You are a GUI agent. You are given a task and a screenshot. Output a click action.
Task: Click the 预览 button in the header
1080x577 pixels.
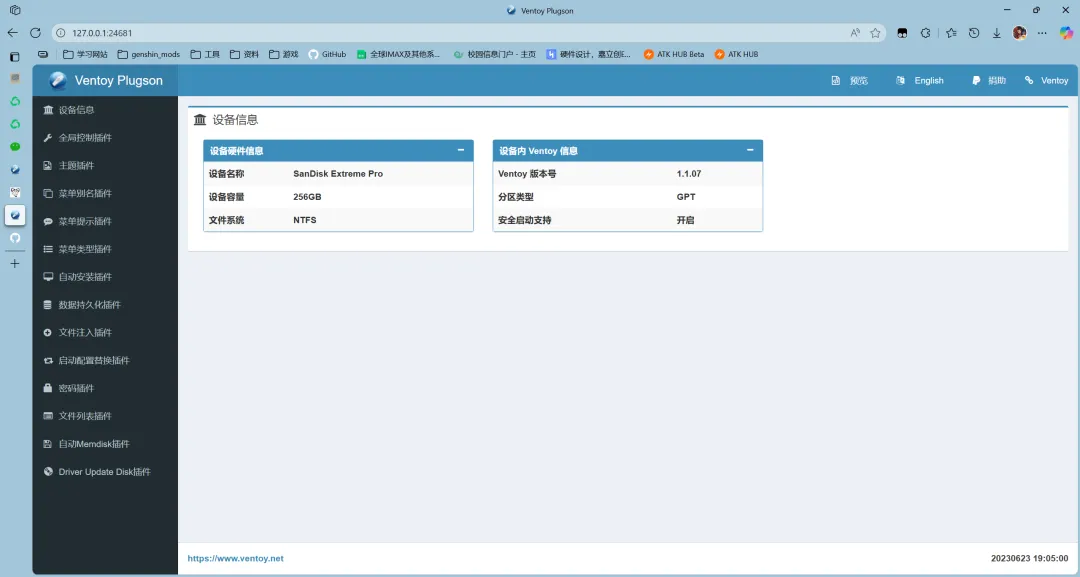850,81
